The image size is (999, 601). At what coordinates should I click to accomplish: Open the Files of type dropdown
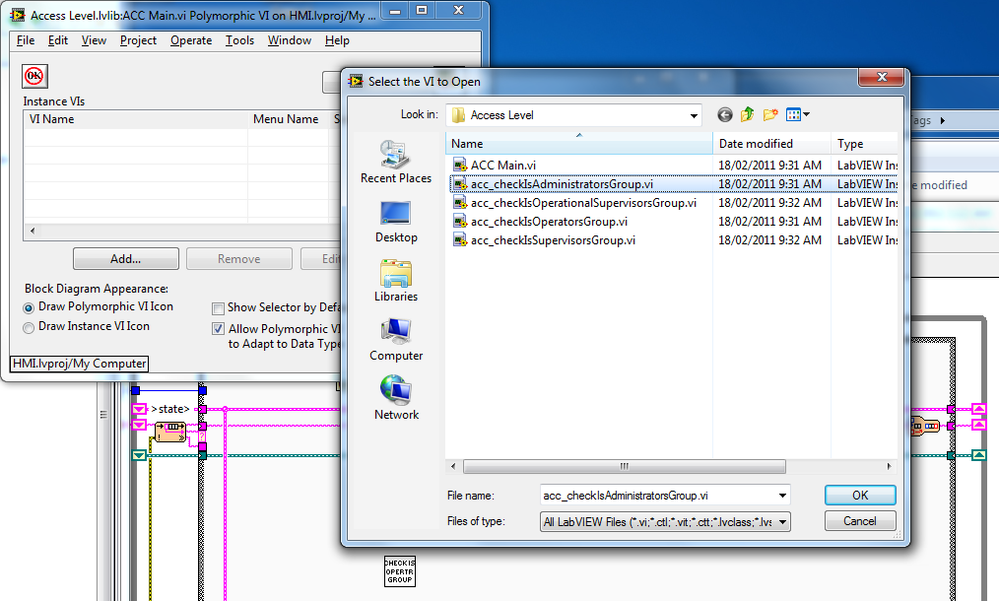(x=783, y=522)
